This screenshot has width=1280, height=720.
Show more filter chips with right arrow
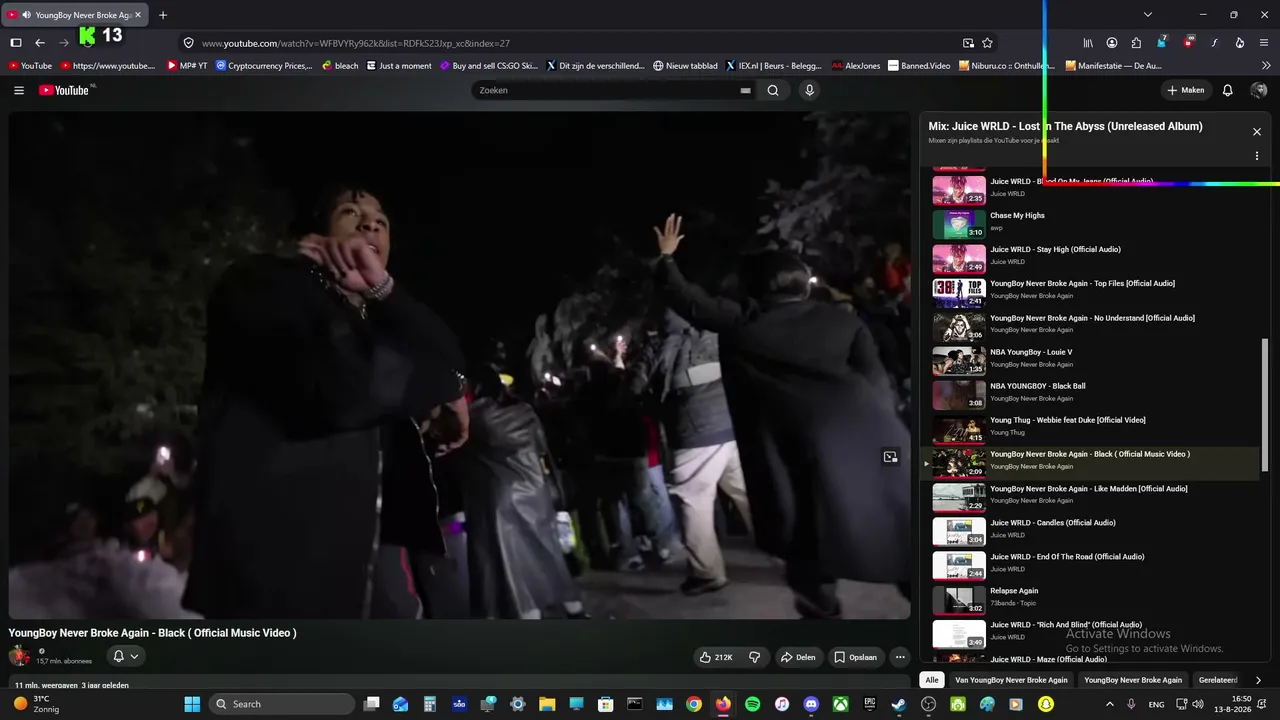tap(1257, 680)
